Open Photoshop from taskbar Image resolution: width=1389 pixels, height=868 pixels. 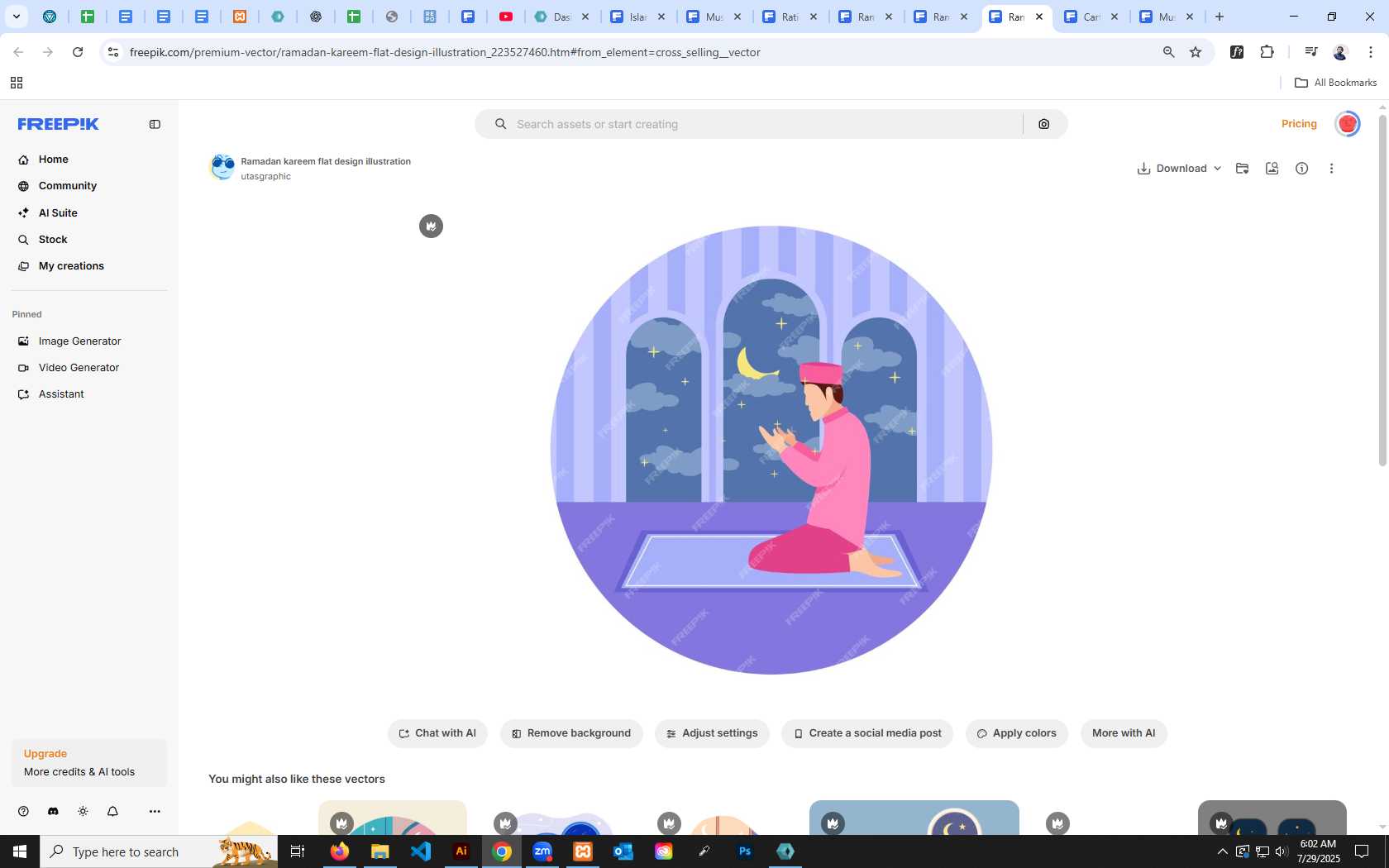click(745, 851)
